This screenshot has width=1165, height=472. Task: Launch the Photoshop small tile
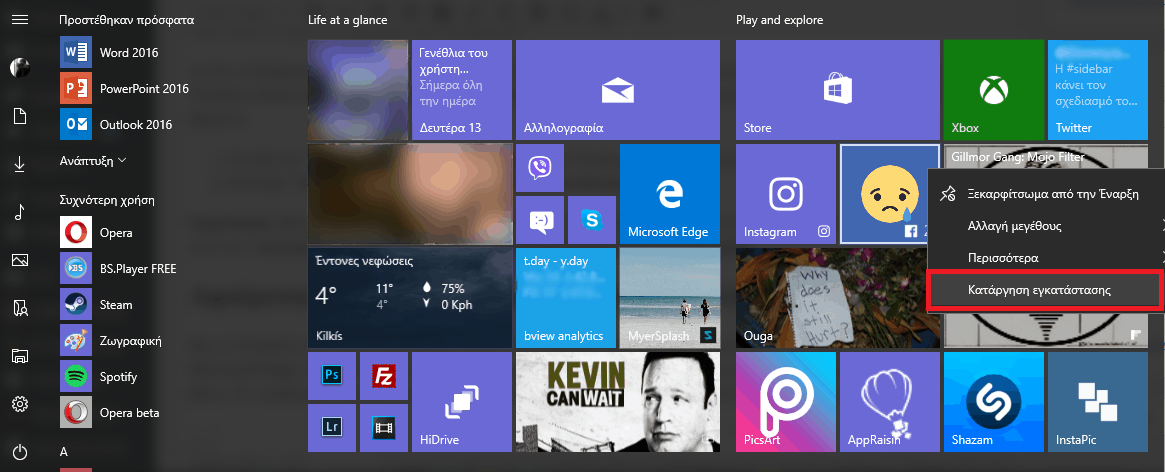331,376
